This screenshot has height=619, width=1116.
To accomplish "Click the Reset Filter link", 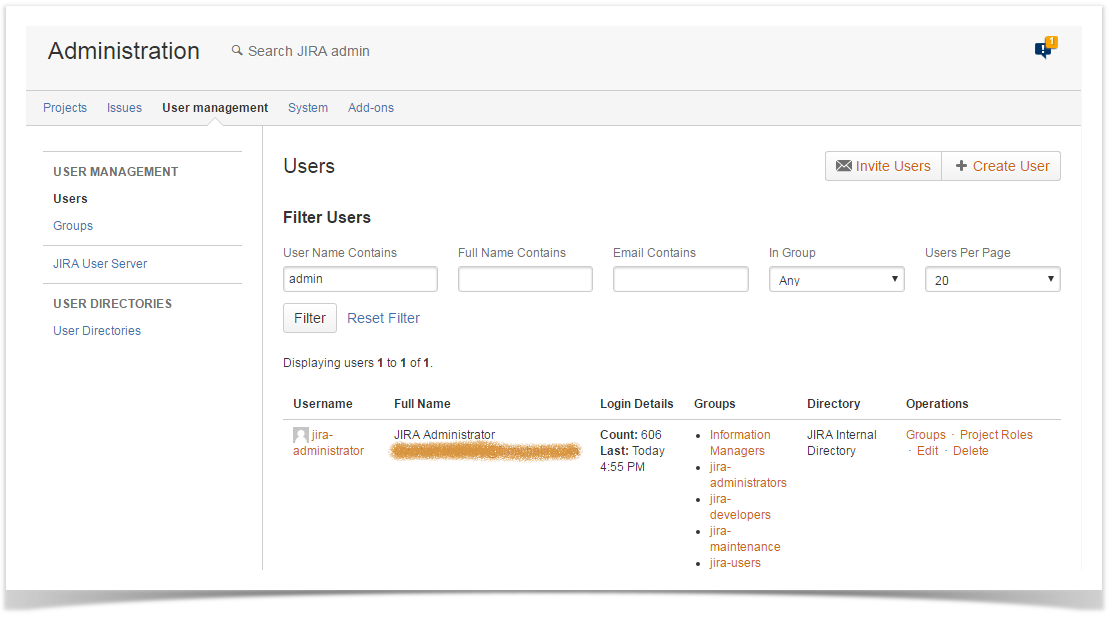I will coord(383,318).
